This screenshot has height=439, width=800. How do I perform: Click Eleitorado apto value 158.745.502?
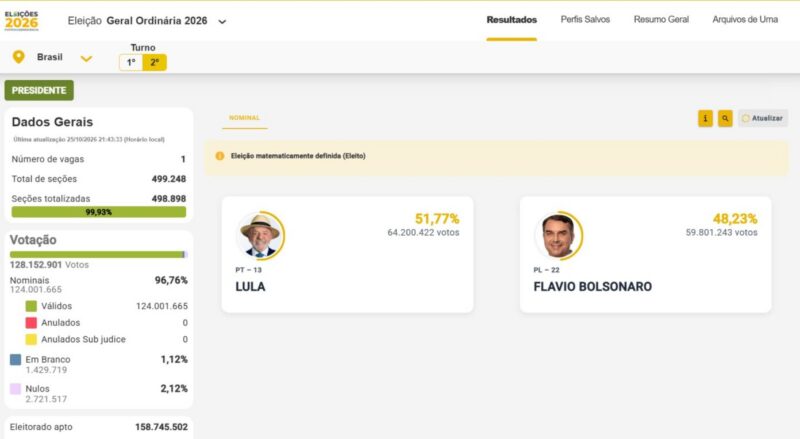tap(161, 427)
